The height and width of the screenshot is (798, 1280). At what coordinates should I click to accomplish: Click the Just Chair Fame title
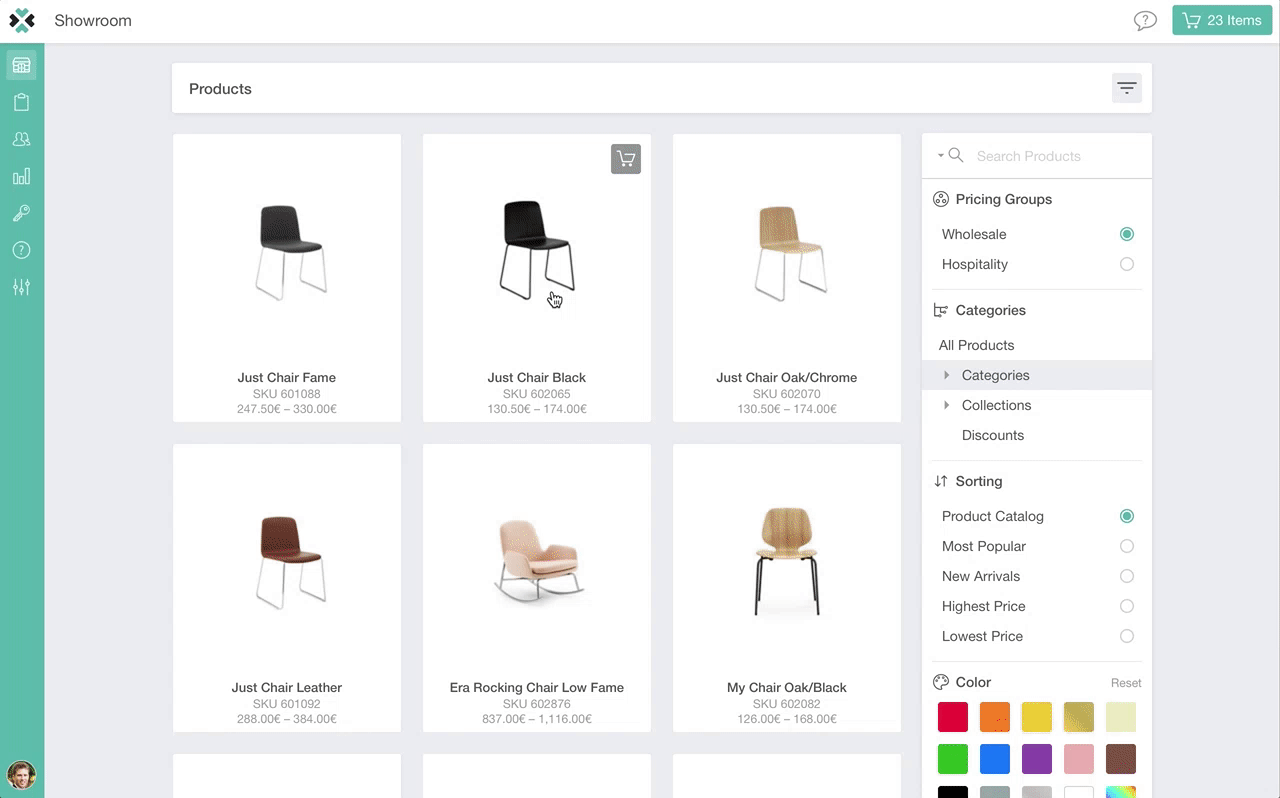[287, 377]
